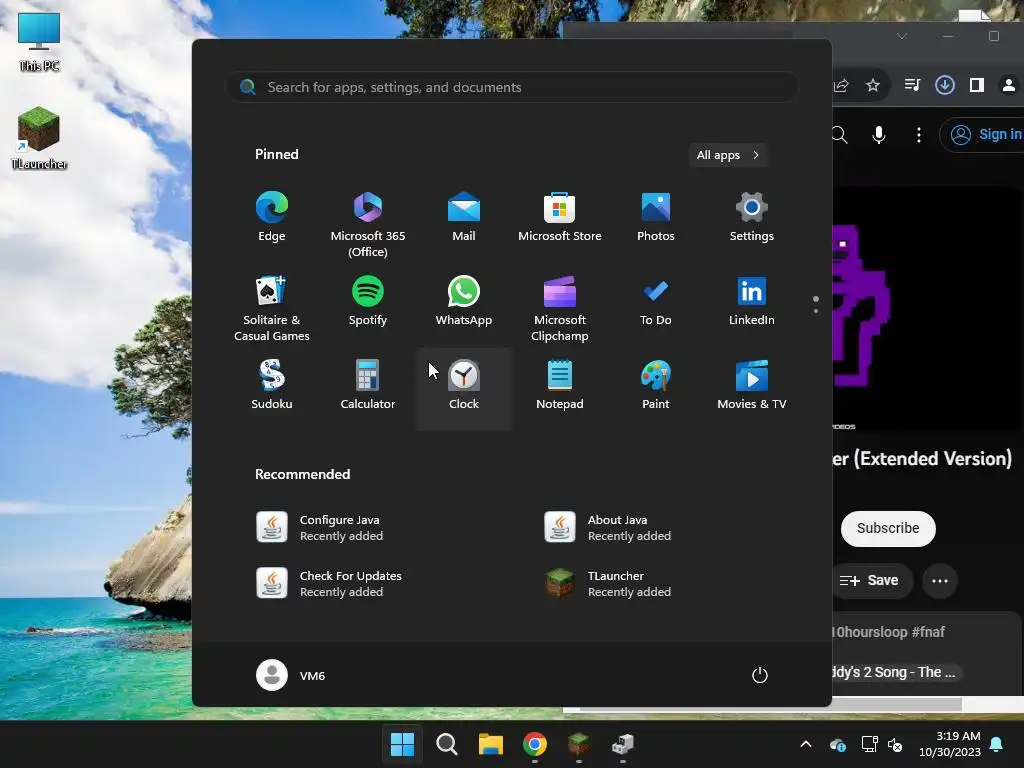Open WhatsApp pinned app
This screenshot has height=768, width=1024.
tap(464, 302)
